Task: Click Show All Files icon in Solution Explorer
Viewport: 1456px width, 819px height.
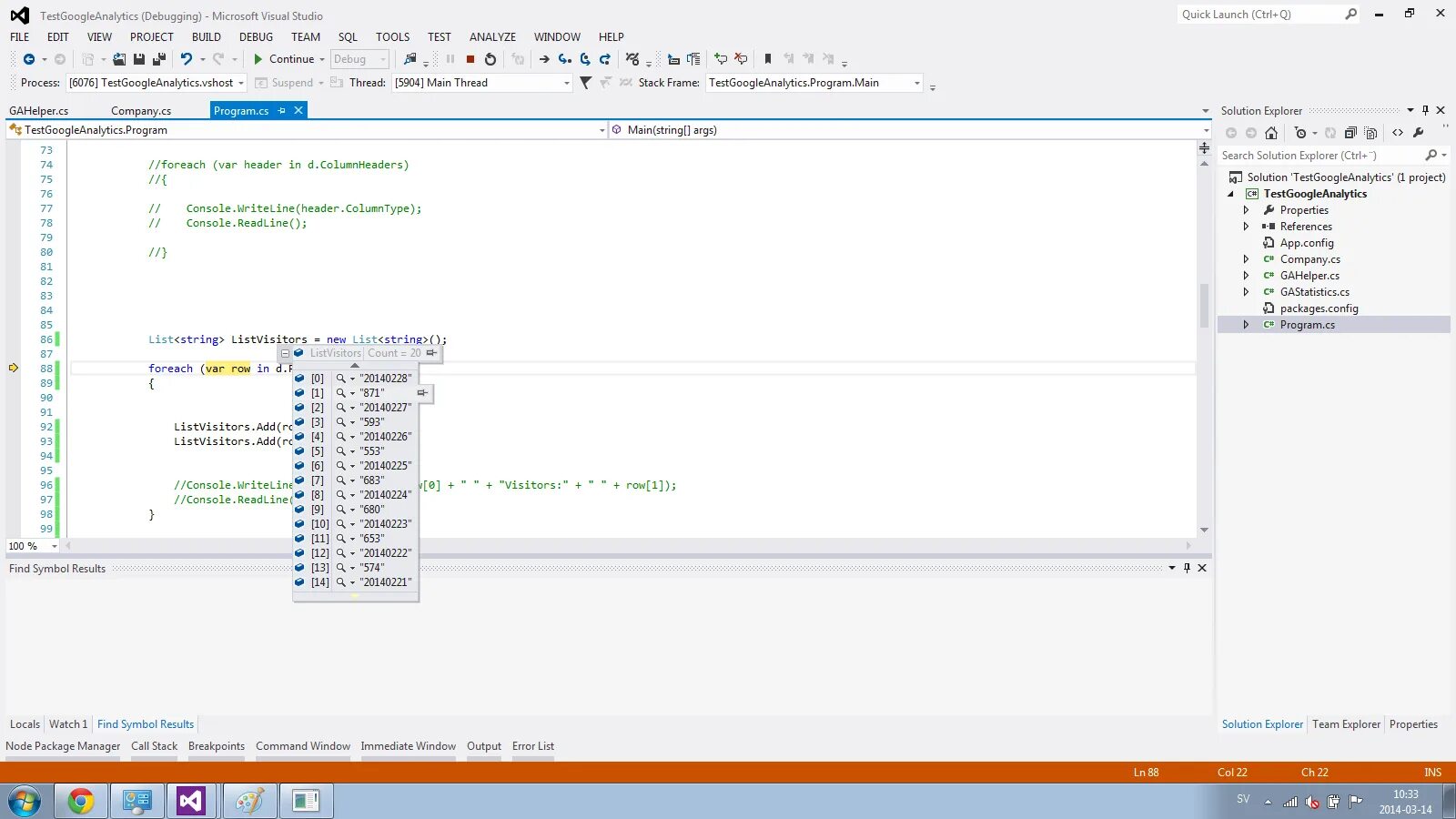Action: coord(1370,133)
